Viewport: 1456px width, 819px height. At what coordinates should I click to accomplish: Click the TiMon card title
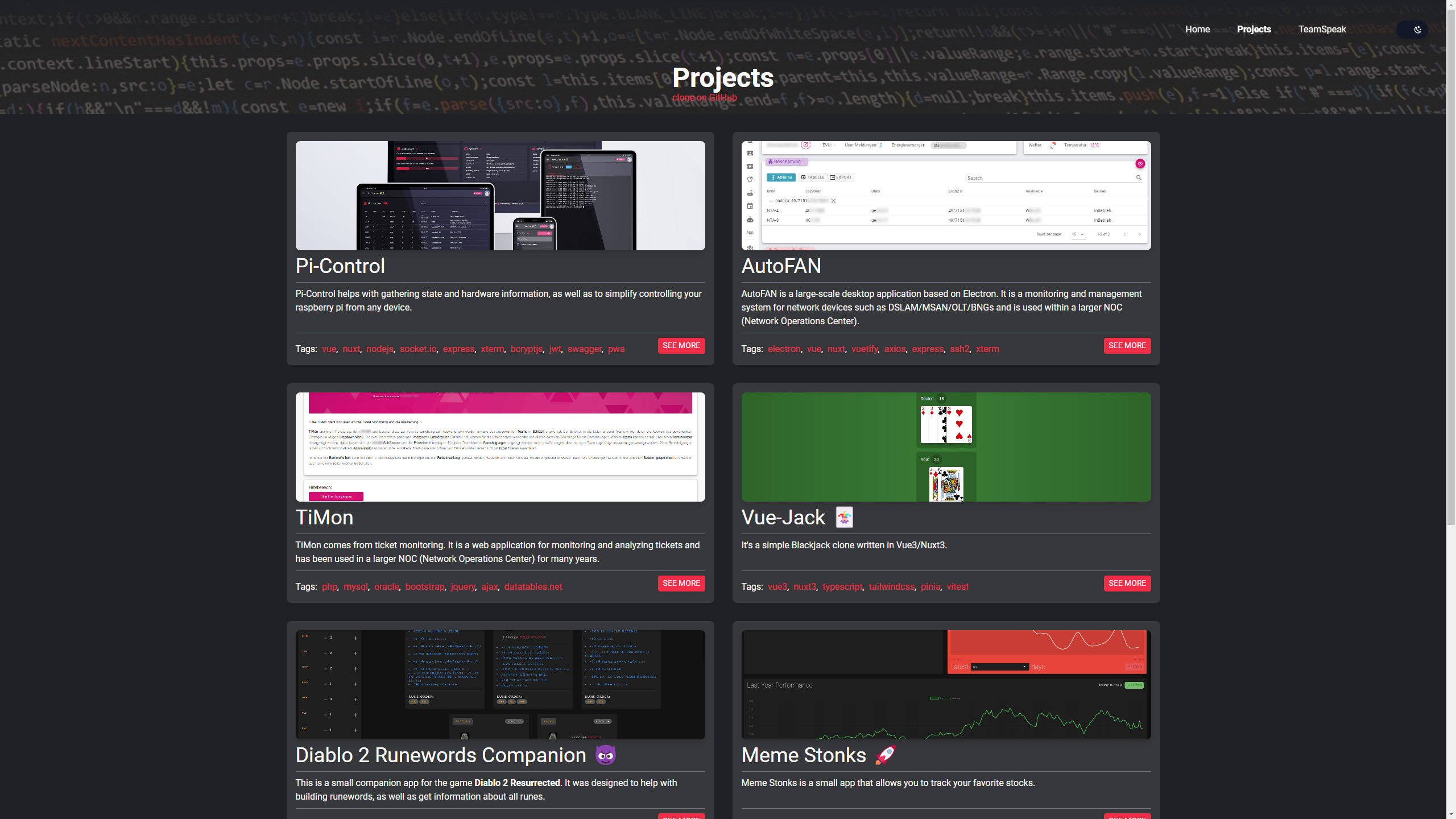pos(324,518)
